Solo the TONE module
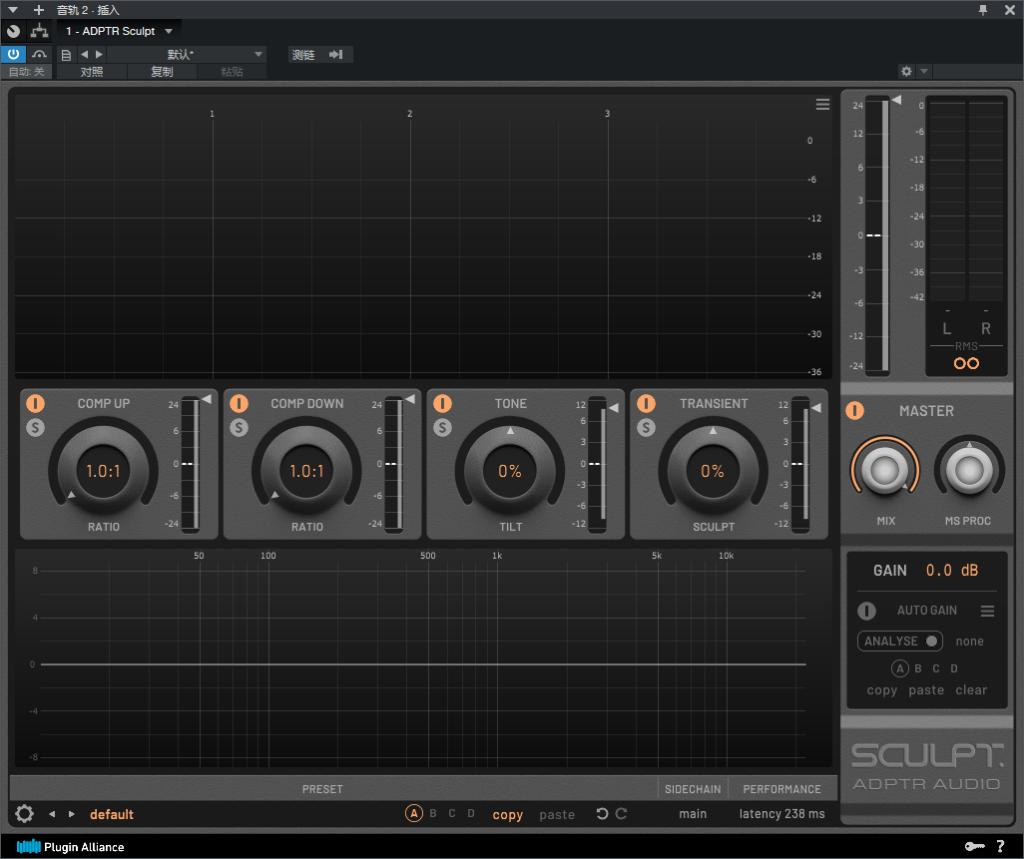Viewport: 1024px width, 859px height. pos(442,428)
